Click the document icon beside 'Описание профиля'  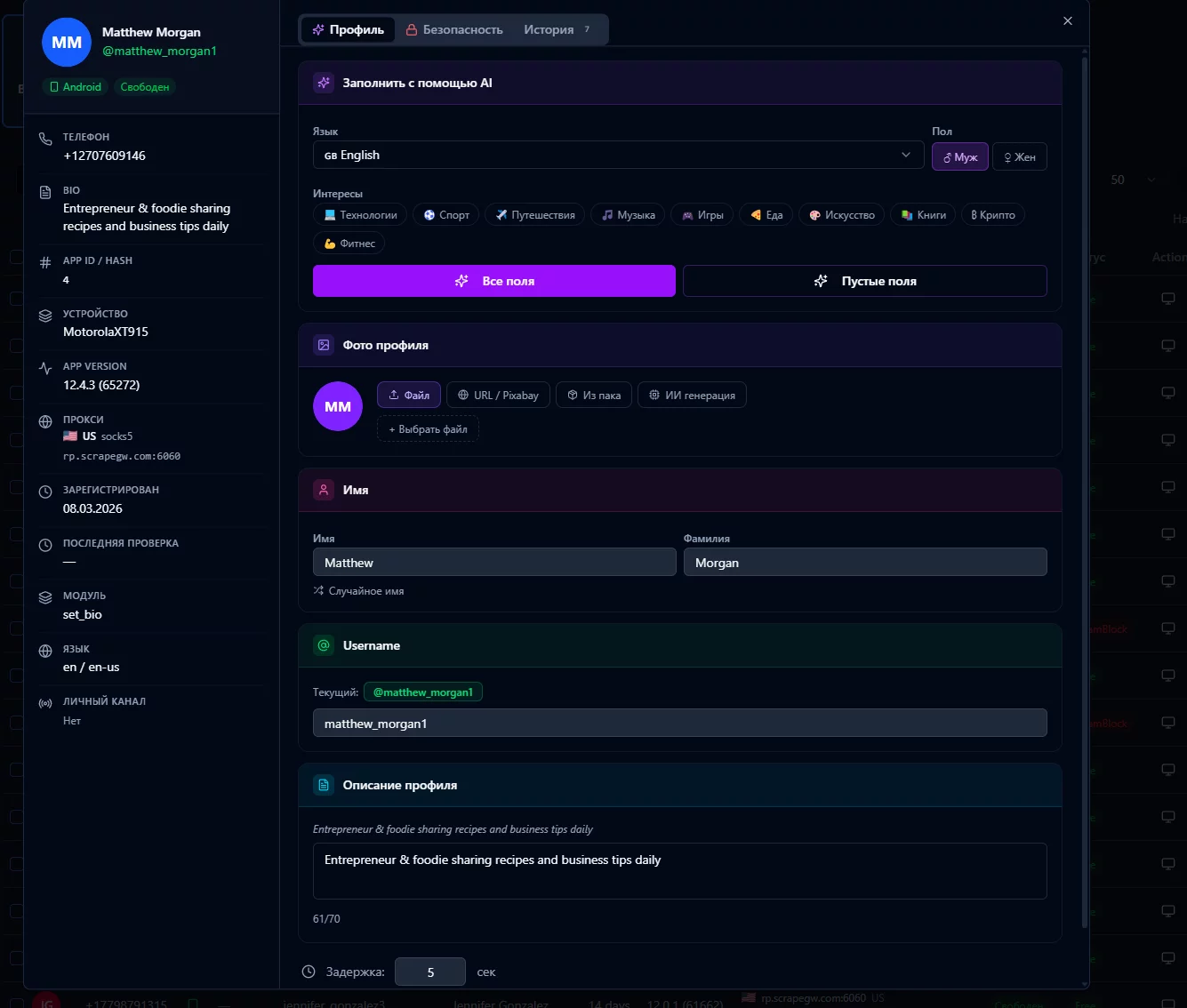click(324, 785)
